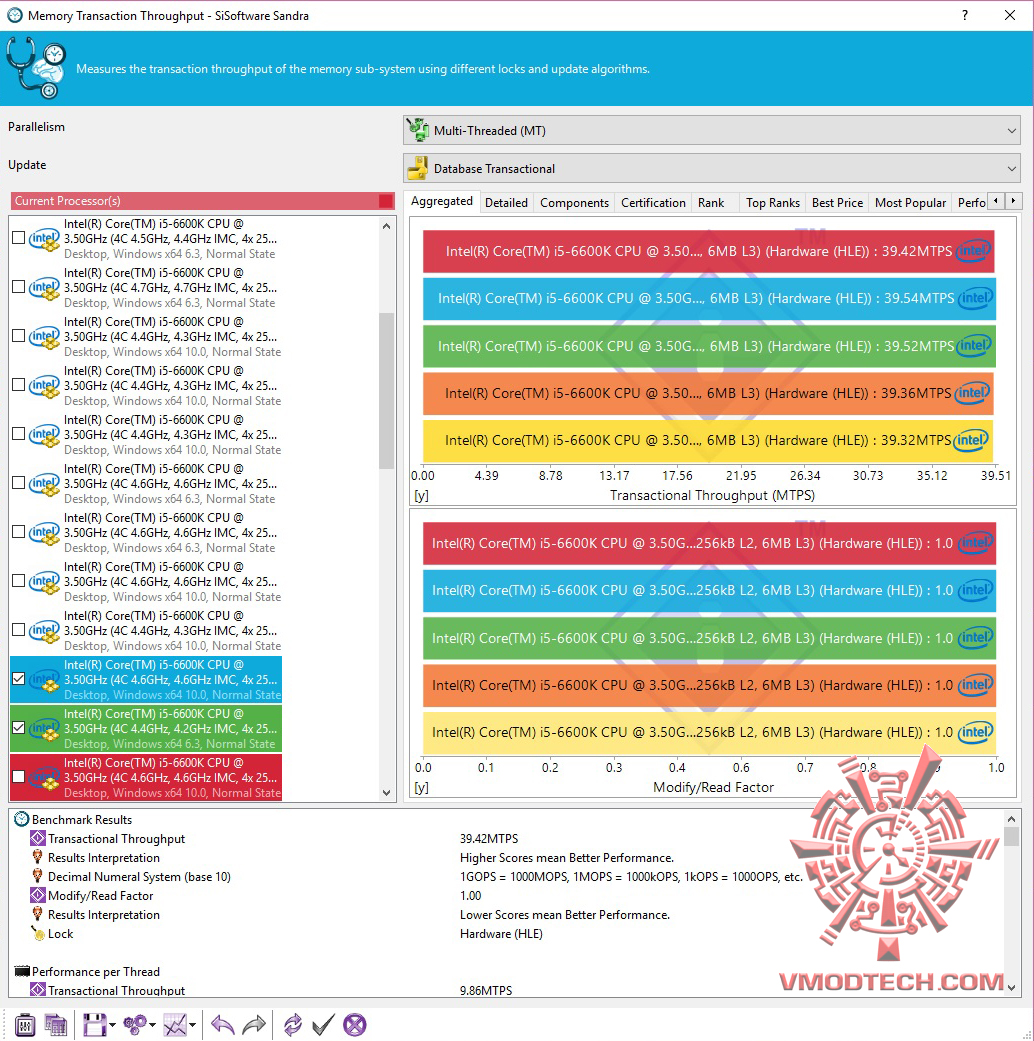
Task: Switch to the Detailed tab
Action: (x=506, y=202)
